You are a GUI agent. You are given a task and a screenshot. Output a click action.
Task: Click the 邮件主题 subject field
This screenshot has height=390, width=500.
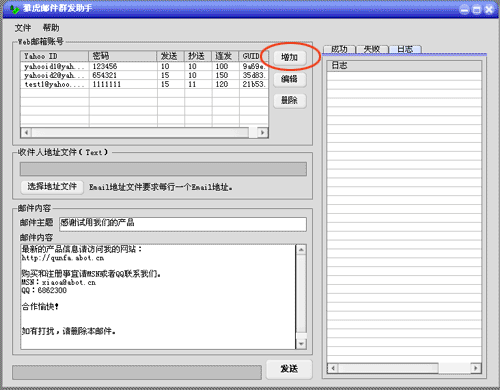[183, 224]
